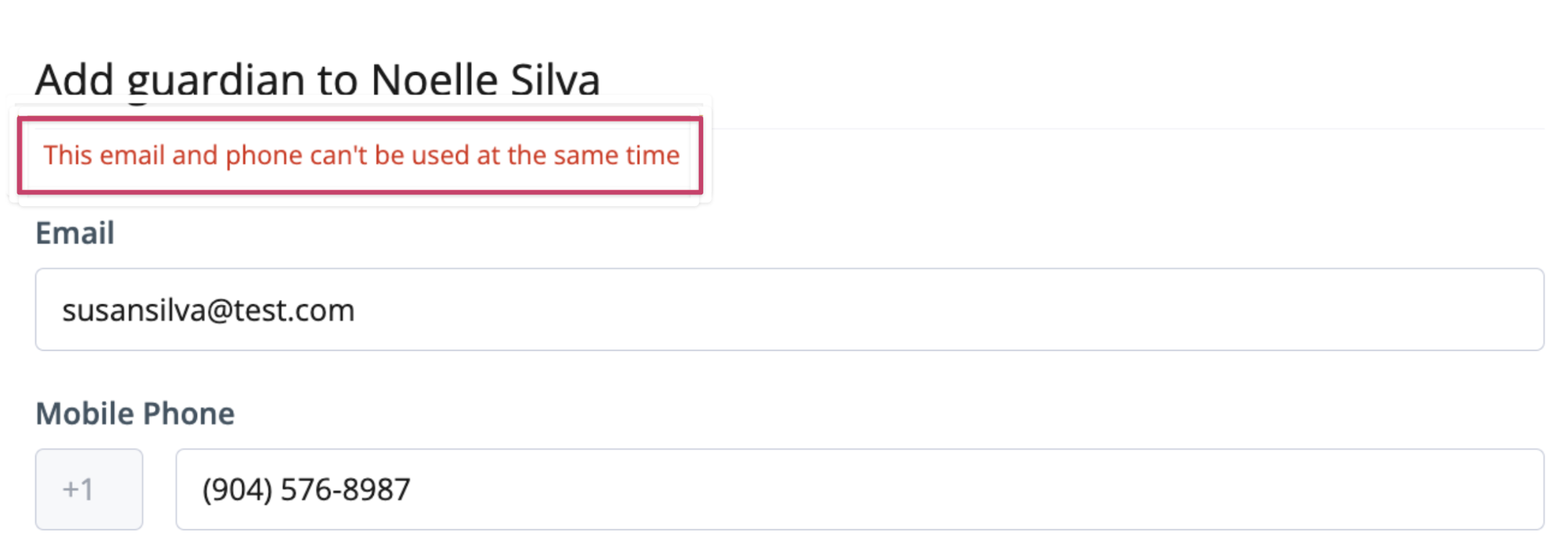Focus the empty right side of Email field
The image size is (1568, 559).
(1091, 310)
